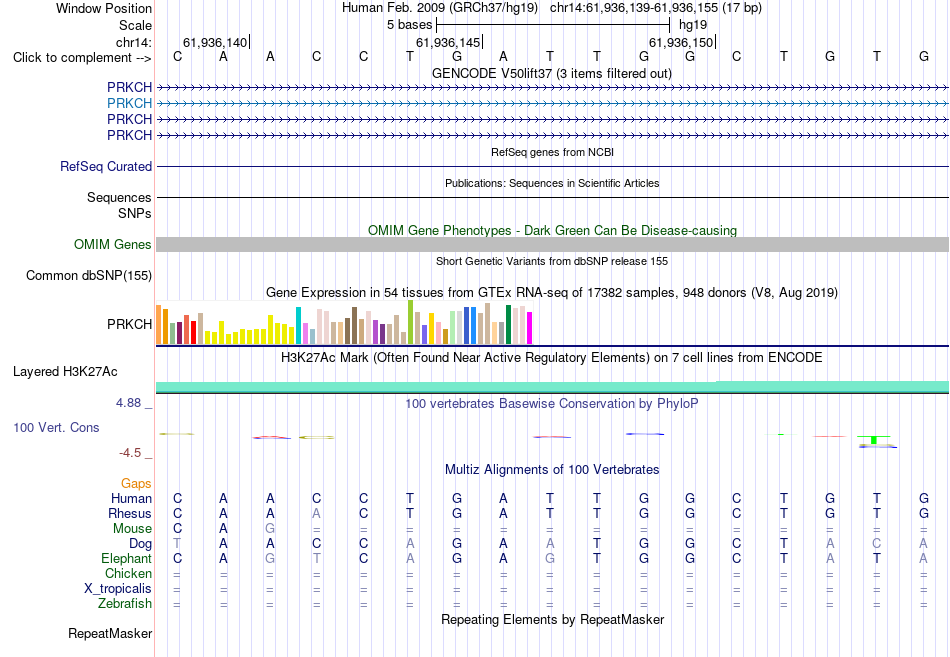Click the '5 bases' scale label
Screen dimensions: 950x657
tap(410, 25)
